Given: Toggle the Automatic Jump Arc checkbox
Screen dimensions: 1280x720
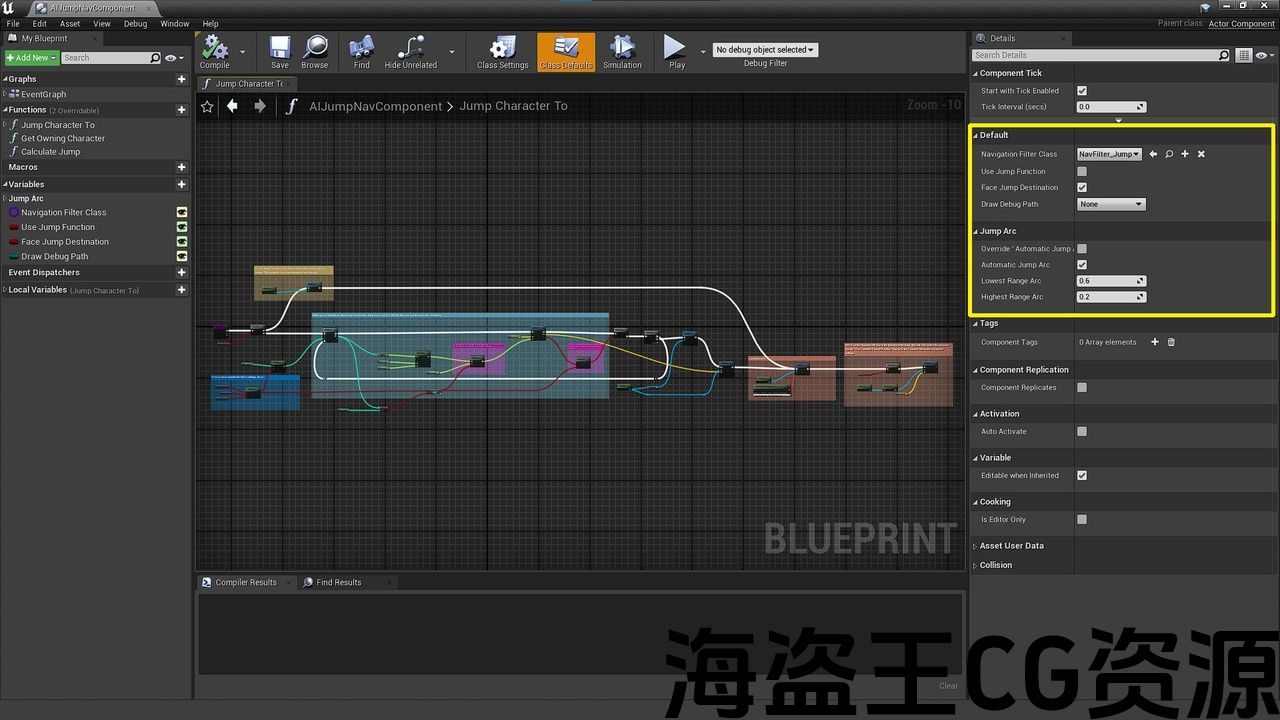Looking at the screenshot, I should pyautogui.click(x=1082, y=265).
